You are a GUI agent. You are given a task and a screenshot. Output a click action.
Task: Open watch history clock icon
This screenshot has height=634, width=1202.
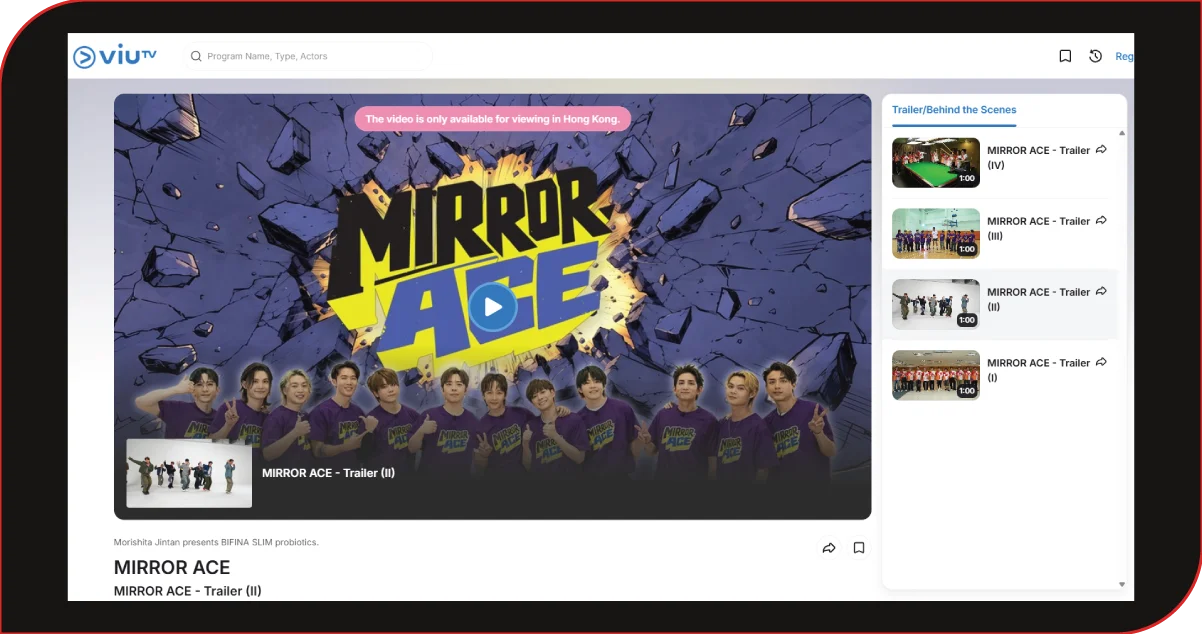coord(1095,56)
